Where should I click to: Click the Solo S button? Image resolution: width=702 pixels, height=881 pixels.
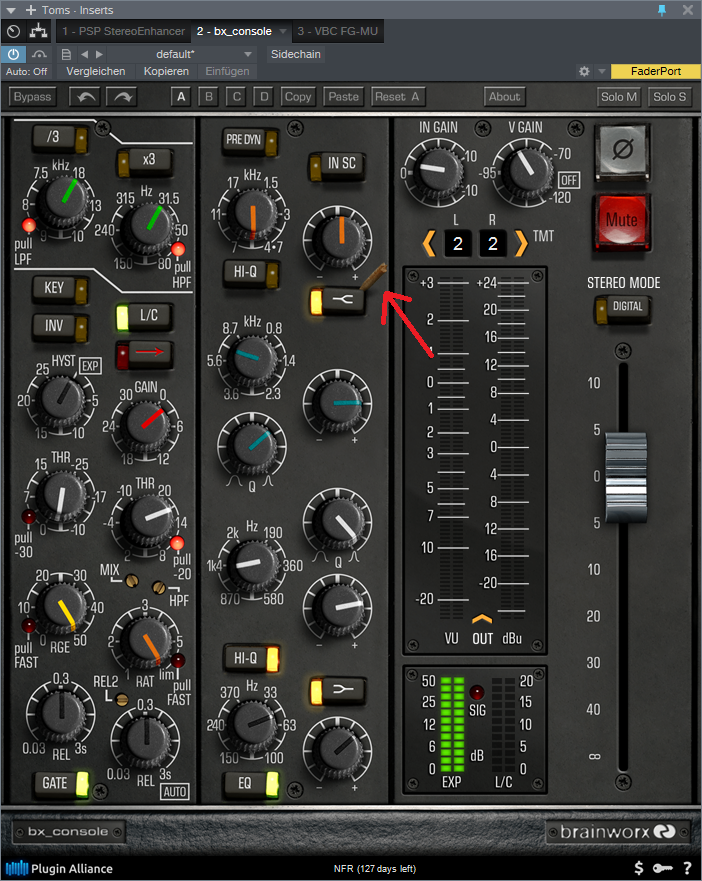669,97
